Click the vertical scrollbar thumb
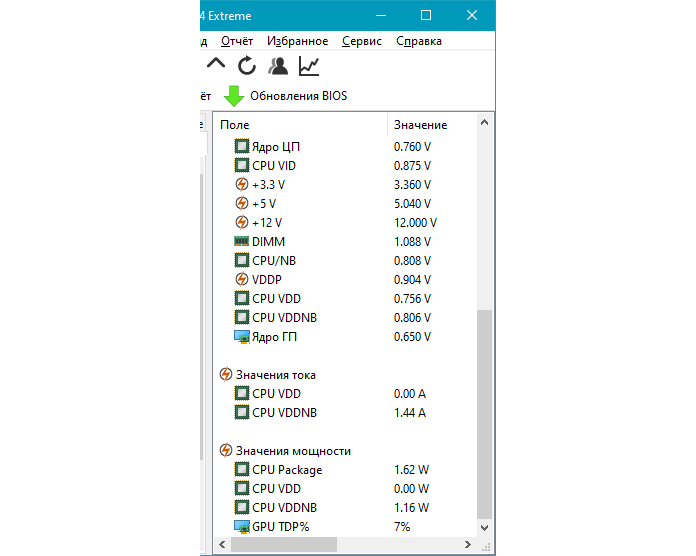Image resolution: width=696 pixels, height=556 pixels. tap(484, 414)
